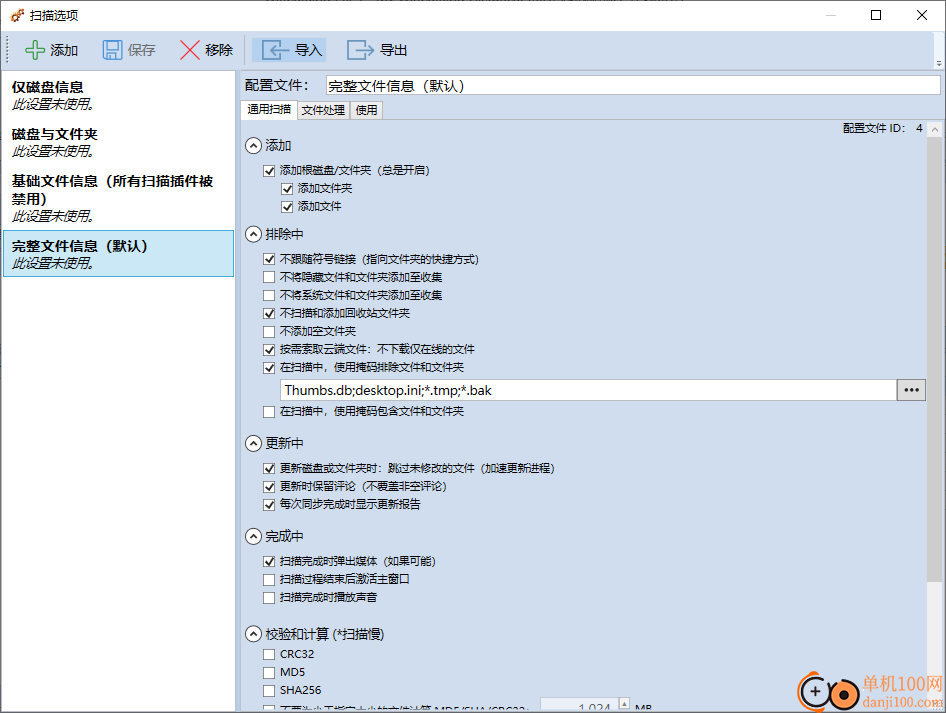Select the 完整文件信息（默认） profile
The height and width of the screenshot is (713, 946).
(x=118, y=254)
